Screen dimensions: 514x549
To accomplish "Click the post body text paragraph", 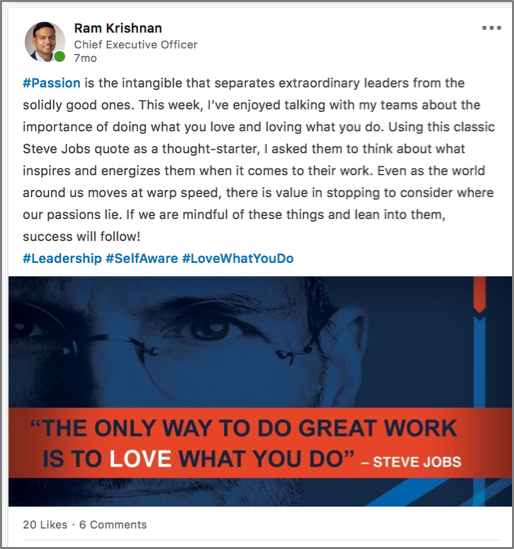I will tap(259, 160).
